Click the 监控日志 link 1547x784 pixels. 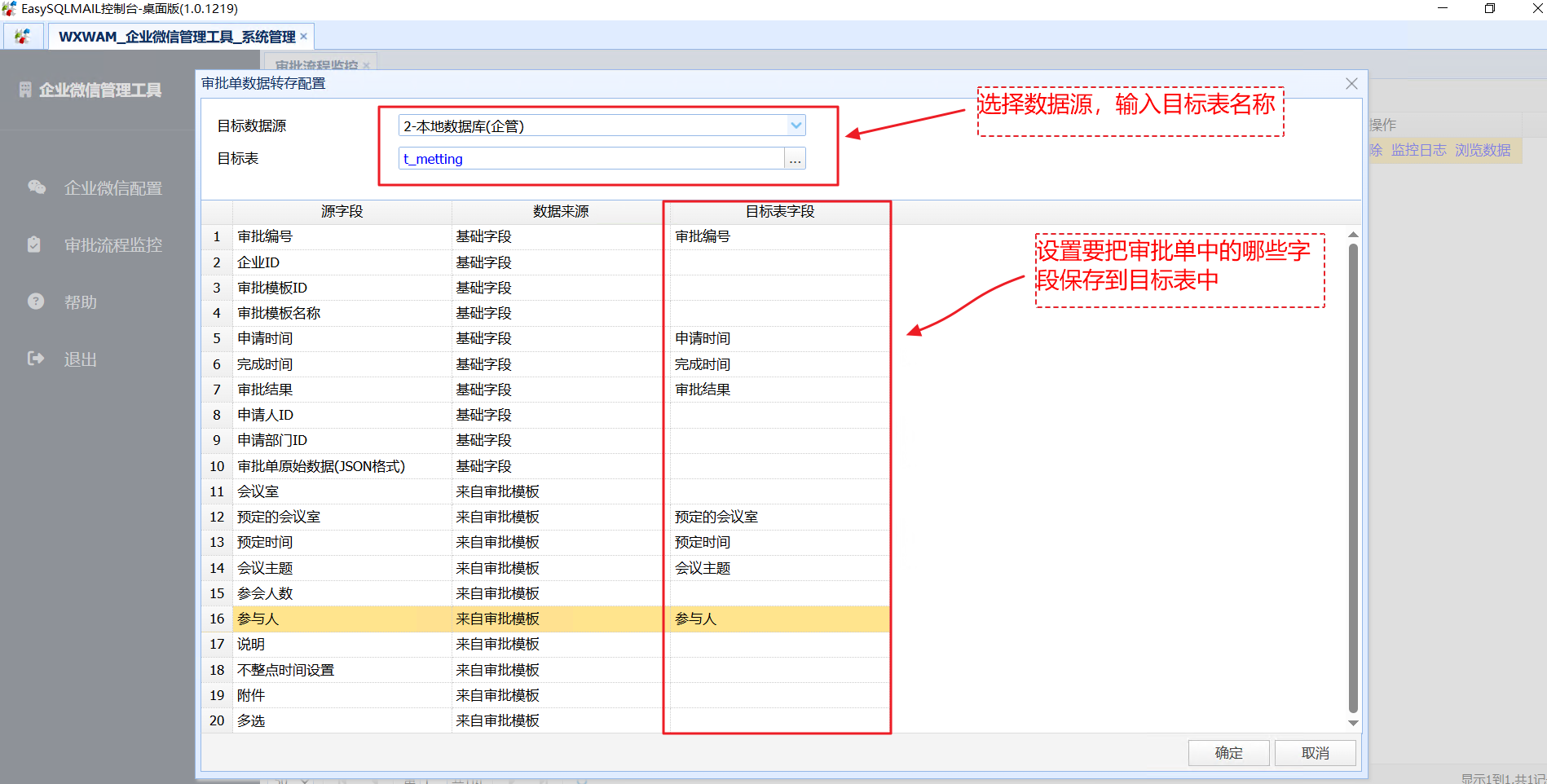1418,150
